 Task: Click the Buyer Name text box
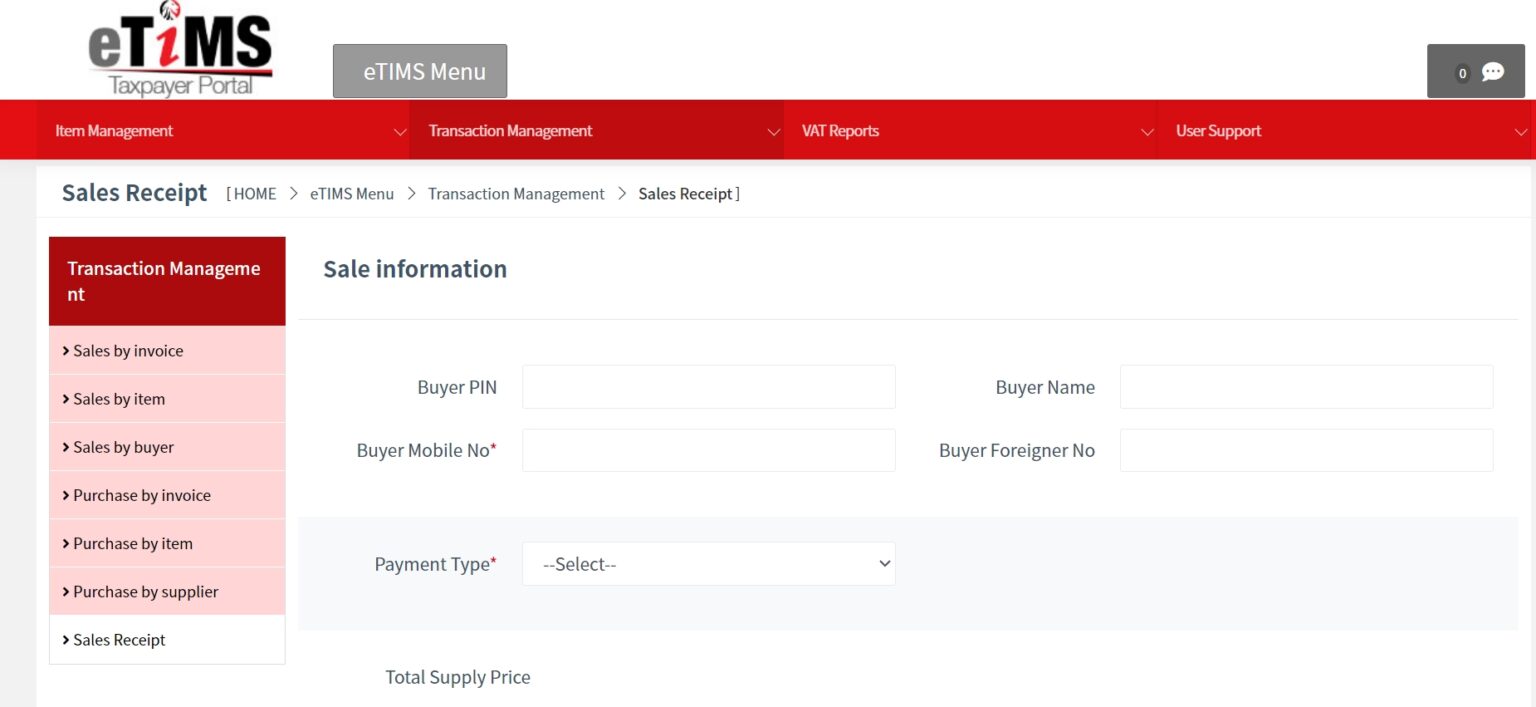1306,387
